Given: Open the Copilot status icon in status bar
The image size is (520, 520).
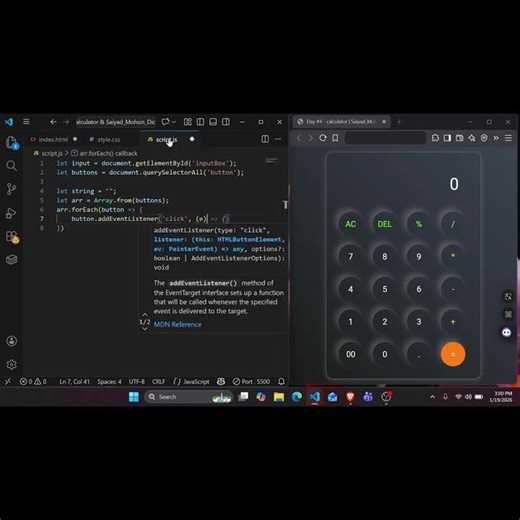Looking at the screenshot, I should 221,381.
